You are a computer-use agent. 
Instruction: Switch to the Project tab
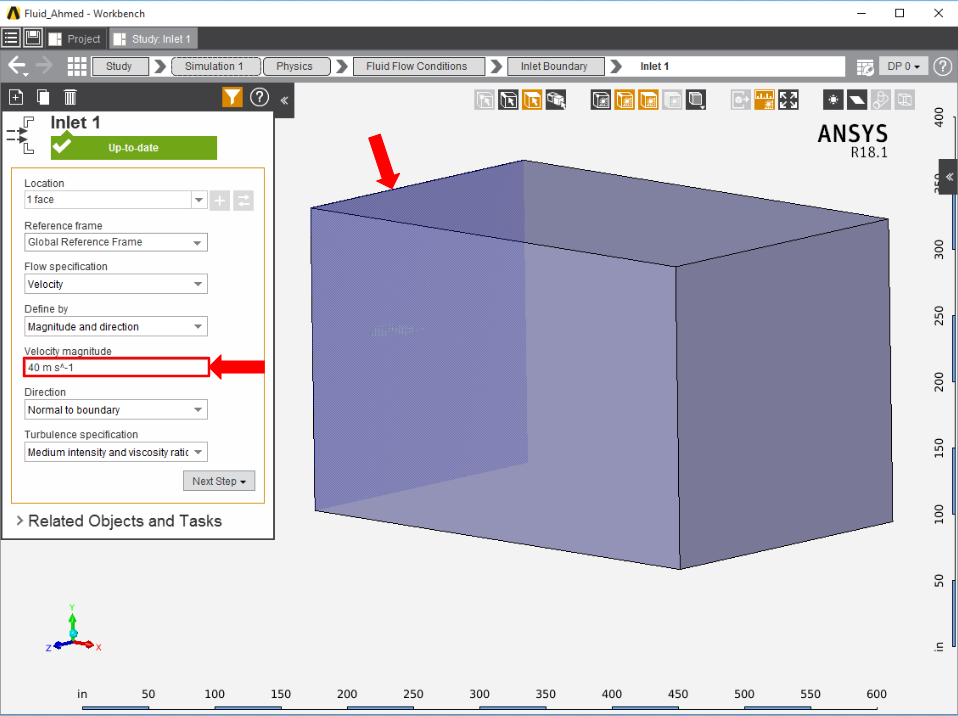pyautogui.click(x=75, y=38)
